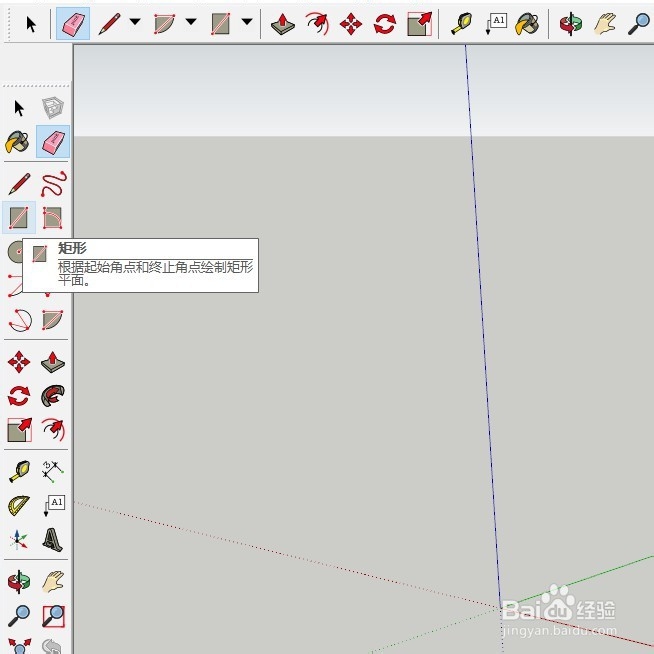Choose the Protractor tool
The width and height of the screenshot is (654, 654).
click(x=19, y=506)
